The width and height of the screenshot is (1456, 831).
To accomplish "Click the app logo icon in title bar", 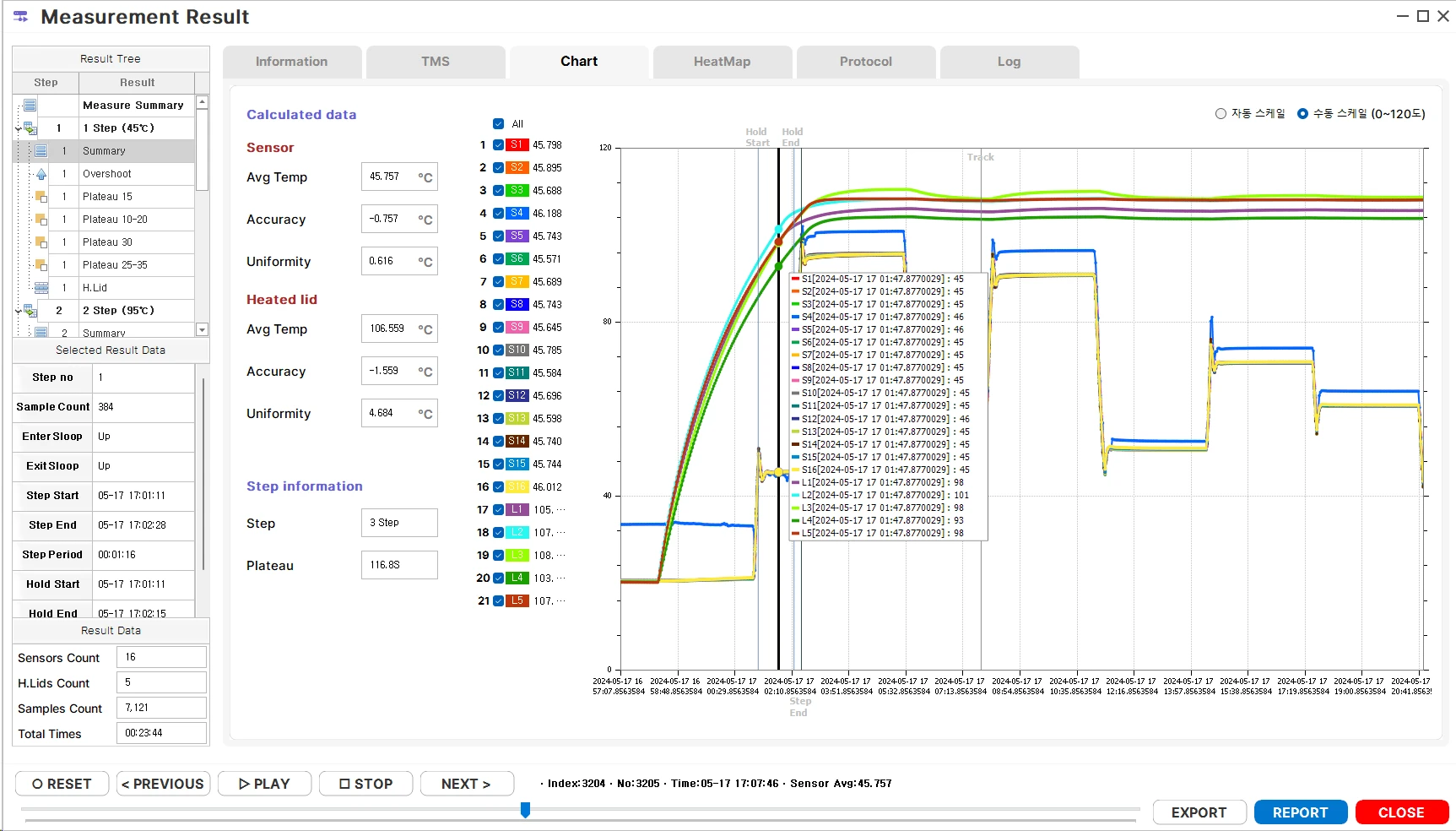I will (x=21, y=17).
